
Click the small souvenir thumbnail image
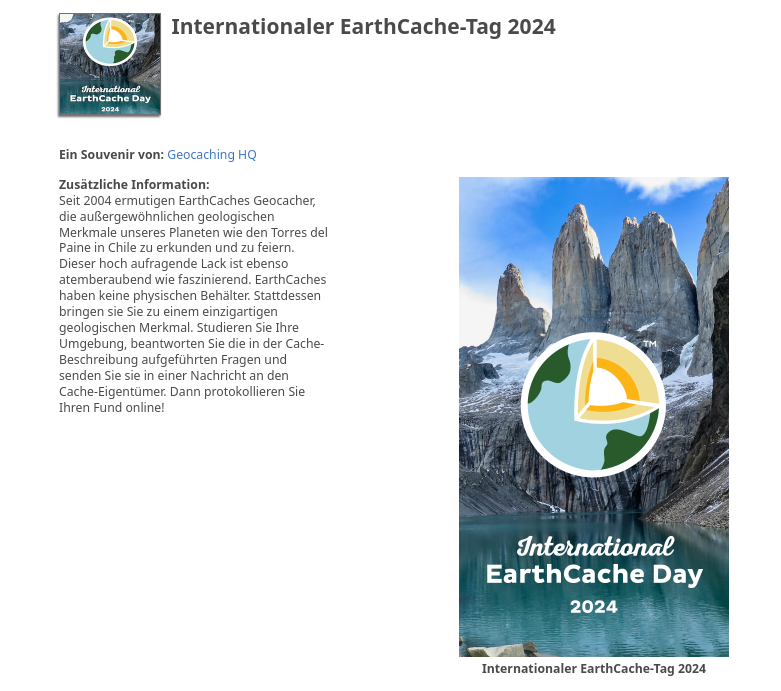(x=110, y=65)
